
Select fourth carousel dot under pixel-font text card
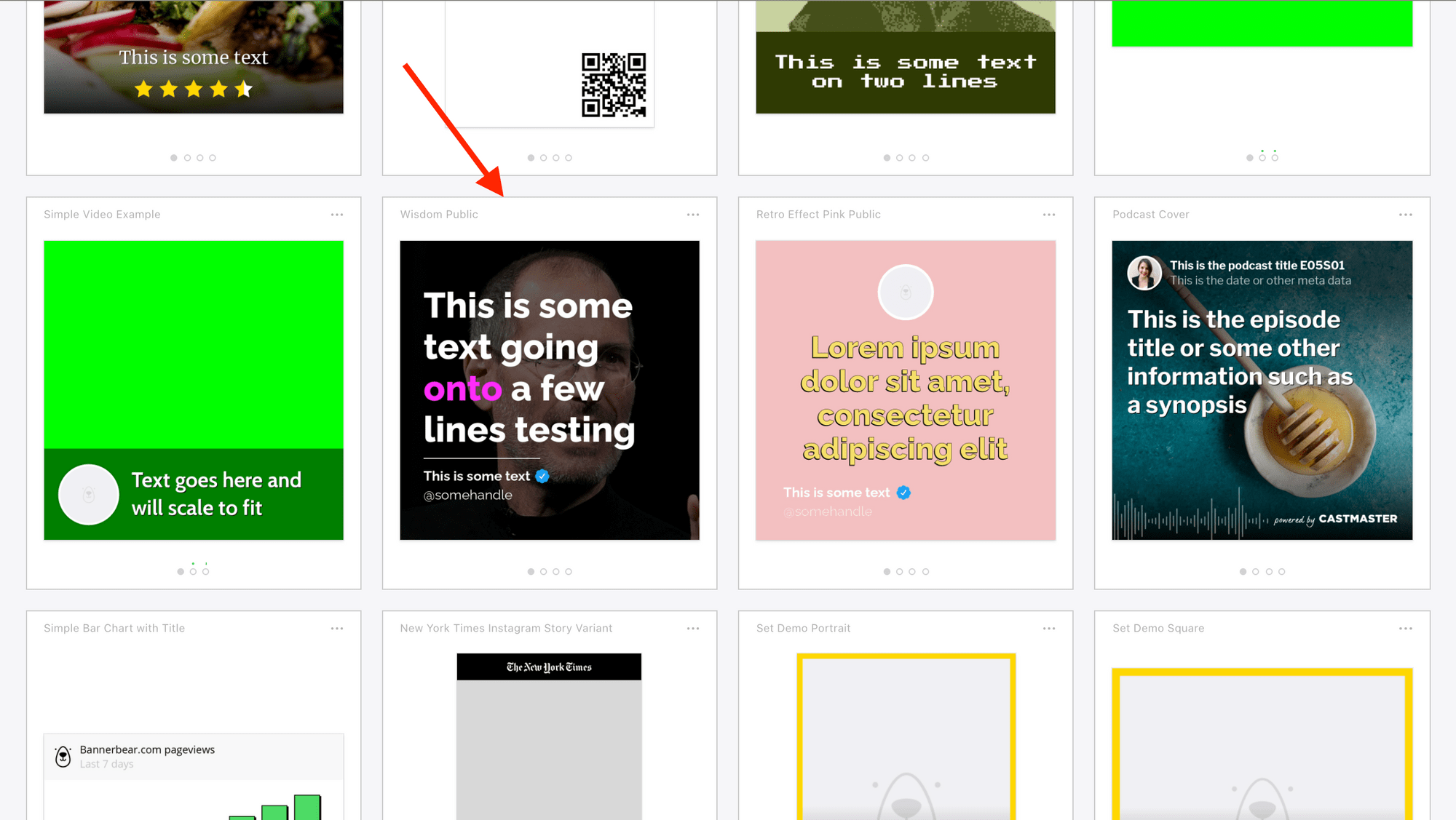(925, 158)
